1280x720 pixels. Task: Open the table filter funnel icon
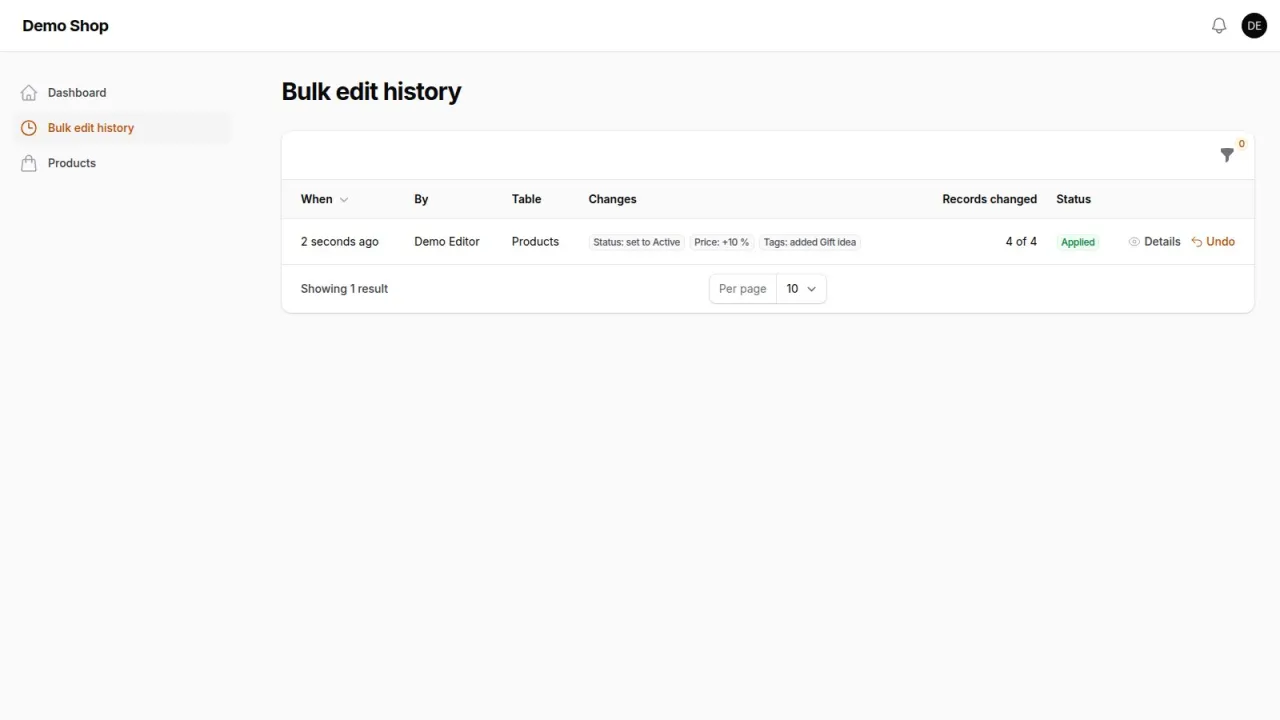point(1227,155)
